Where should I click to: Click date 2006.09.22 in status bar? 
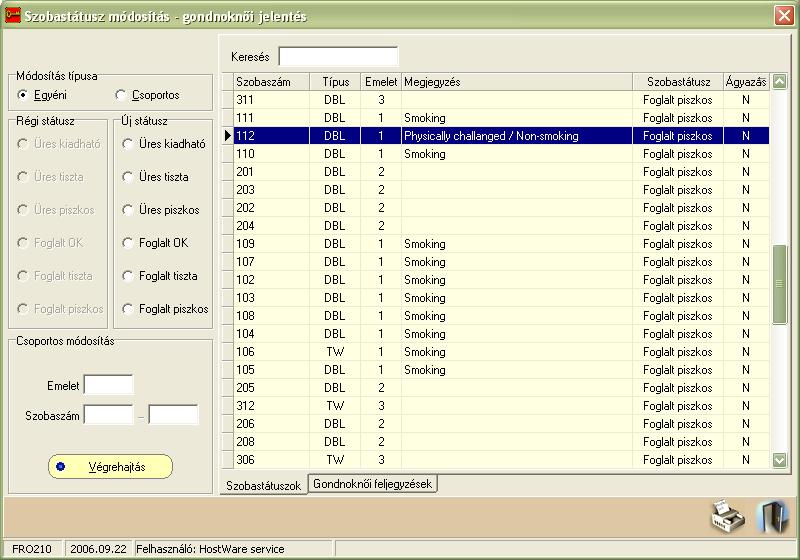tap(98, 549)
